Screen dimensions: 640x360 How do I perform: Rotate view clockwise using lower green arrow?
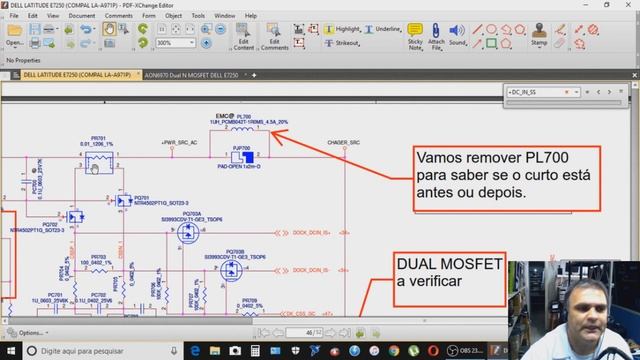(143, 42)
